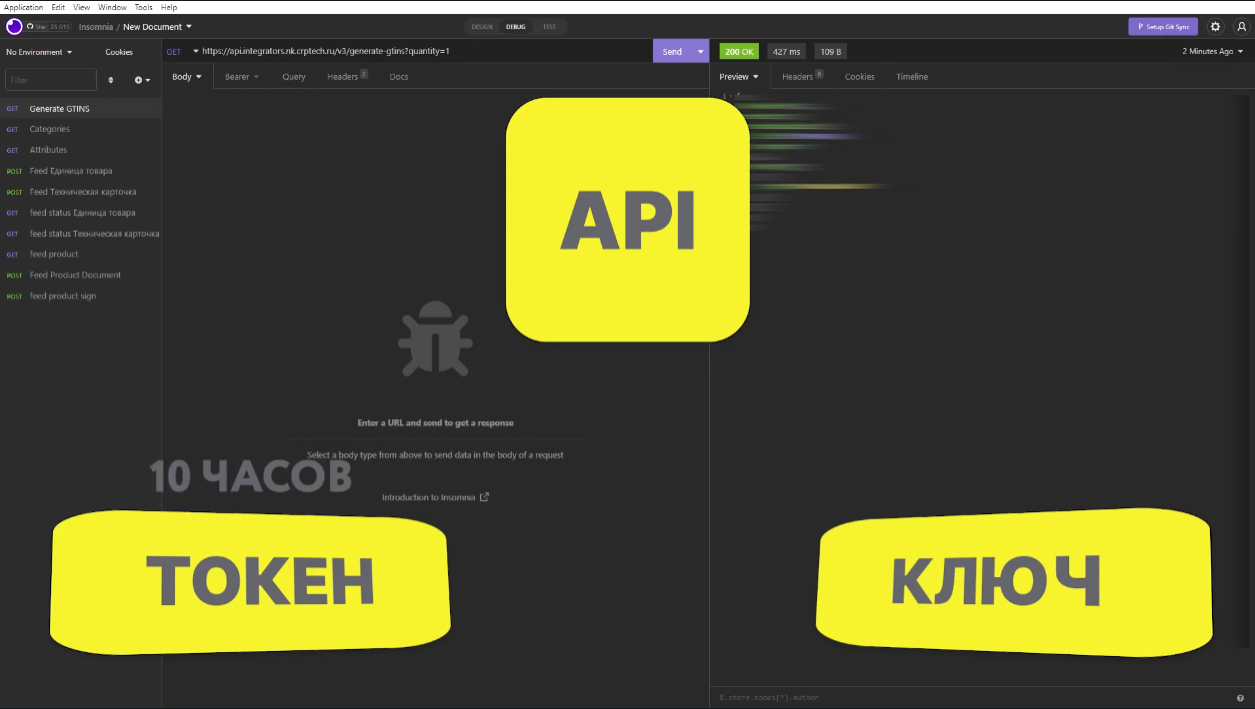Open the response Timeline tab
The width and height of the screenshot is (1255, 709).
[x=912, y=77]
